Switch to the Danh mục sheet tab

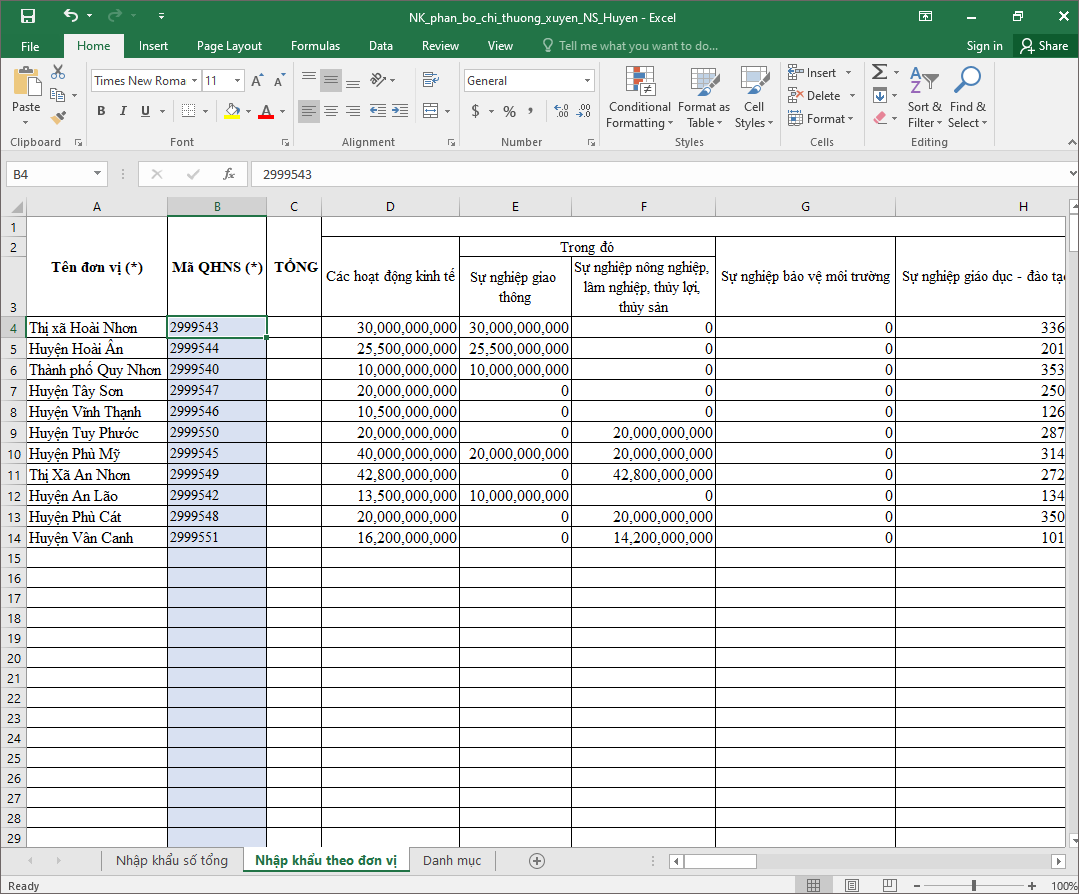[x=451, y=861]
